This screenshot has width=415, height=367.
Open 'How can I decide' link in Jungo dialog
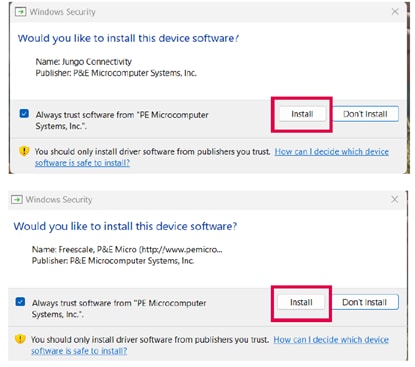pyautogui.click(x=212, y=157)
